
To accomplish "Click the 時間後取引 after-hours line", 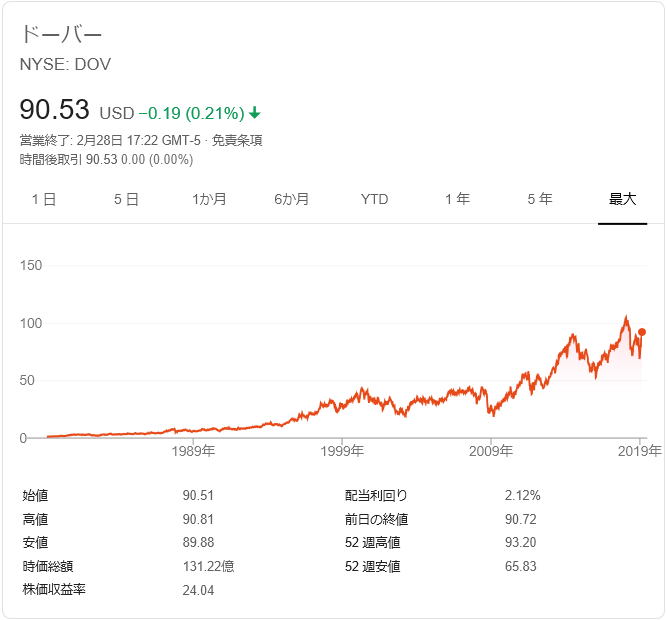I will (x=106, y=159).
